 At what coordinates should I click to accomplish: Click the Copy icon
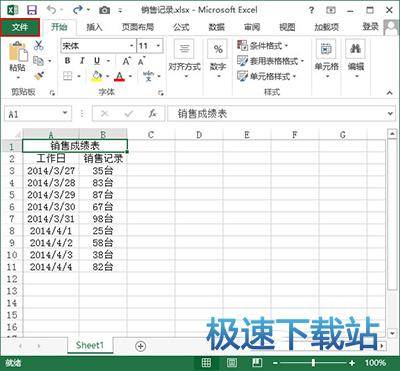(x=38, y=61)
